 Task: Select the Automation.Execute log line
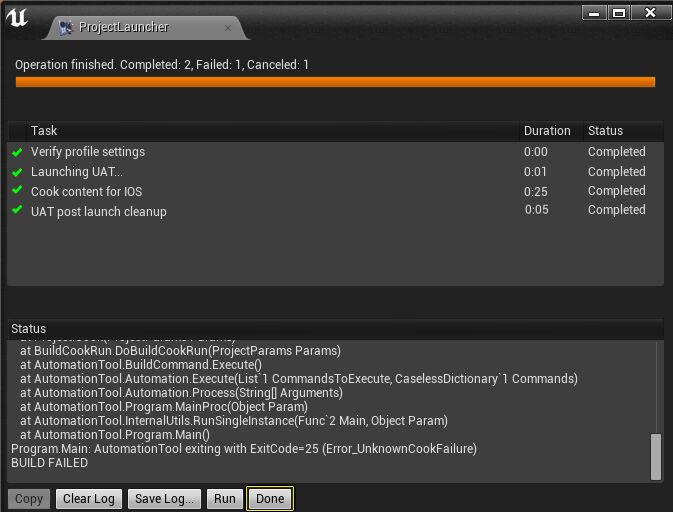click(299, 379)
